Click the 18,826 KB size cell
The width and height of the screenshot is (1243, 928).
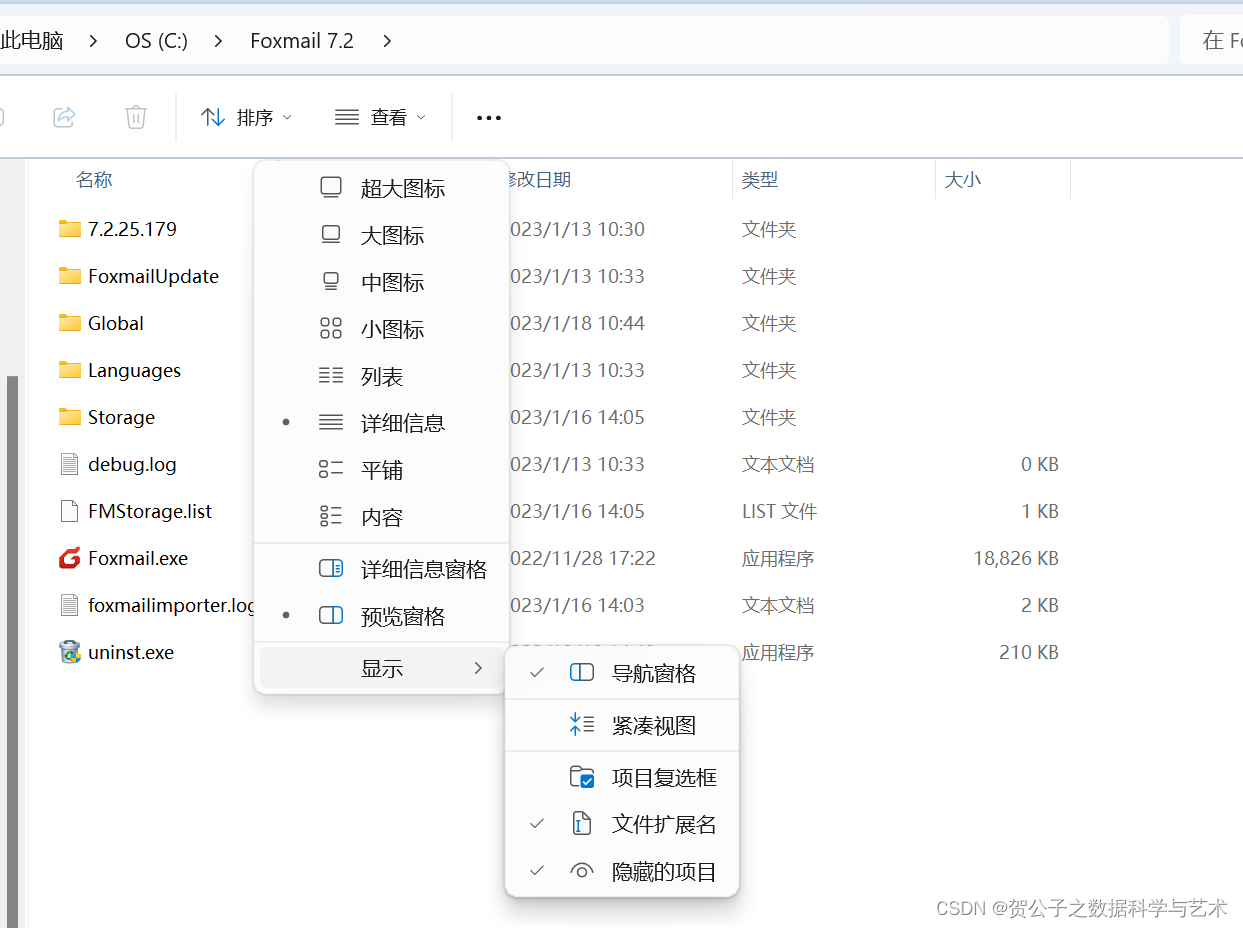click(x=1016, y=558)
